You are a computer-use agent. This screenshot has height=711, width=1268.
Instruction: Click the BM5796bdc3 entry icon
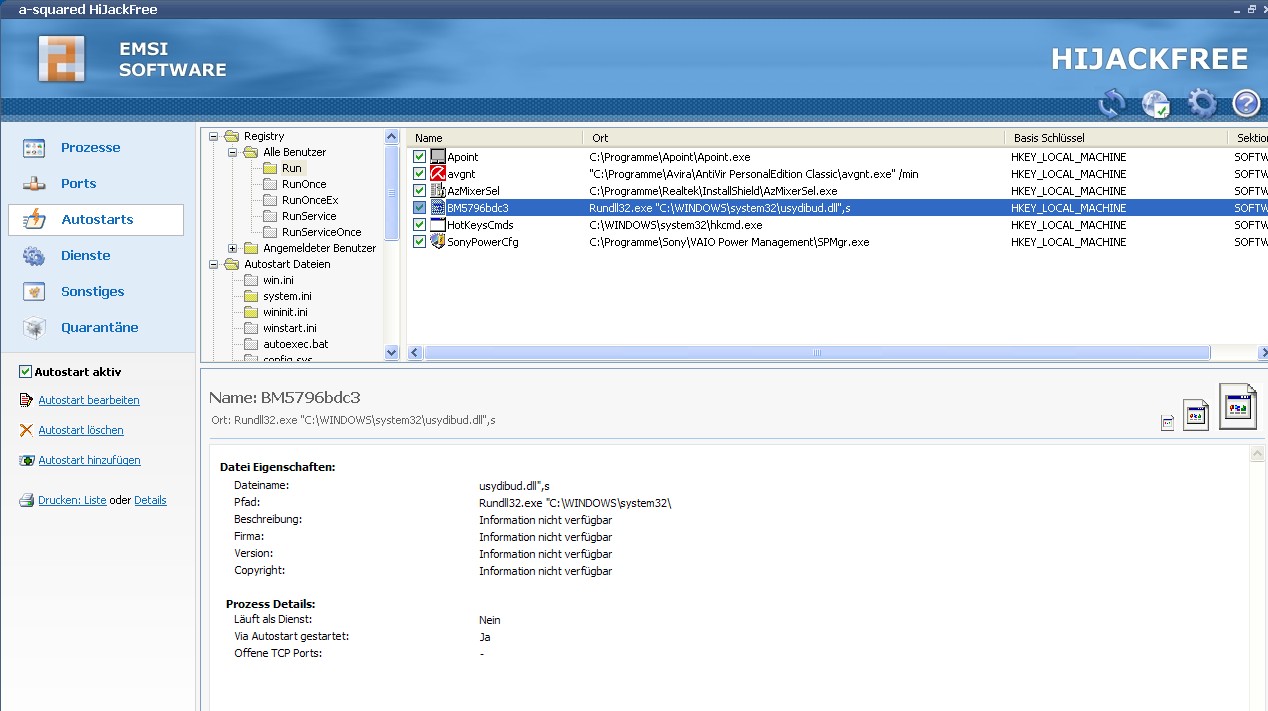[438, 208]
